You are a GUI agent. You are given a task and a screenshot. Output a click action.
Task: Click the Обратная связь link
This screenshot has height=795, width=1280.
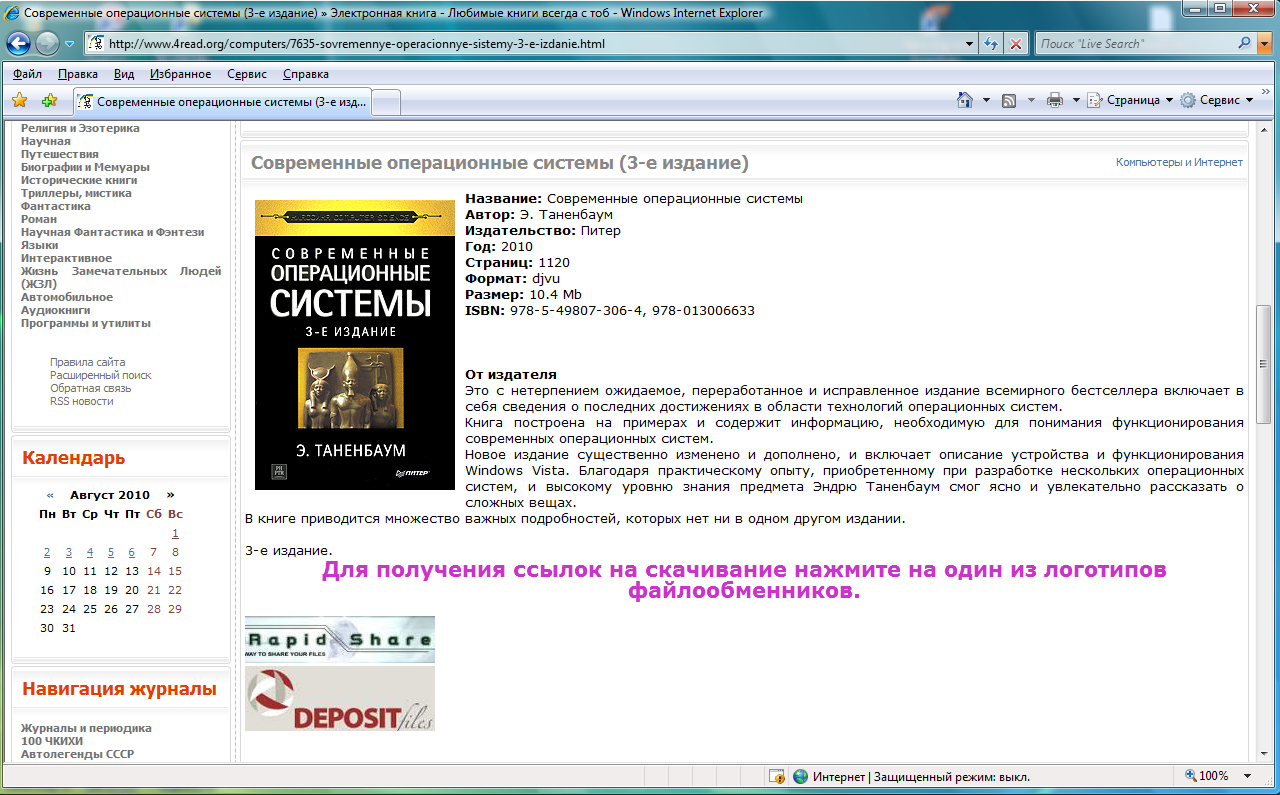pyautogui.click(x=91, y=388)
